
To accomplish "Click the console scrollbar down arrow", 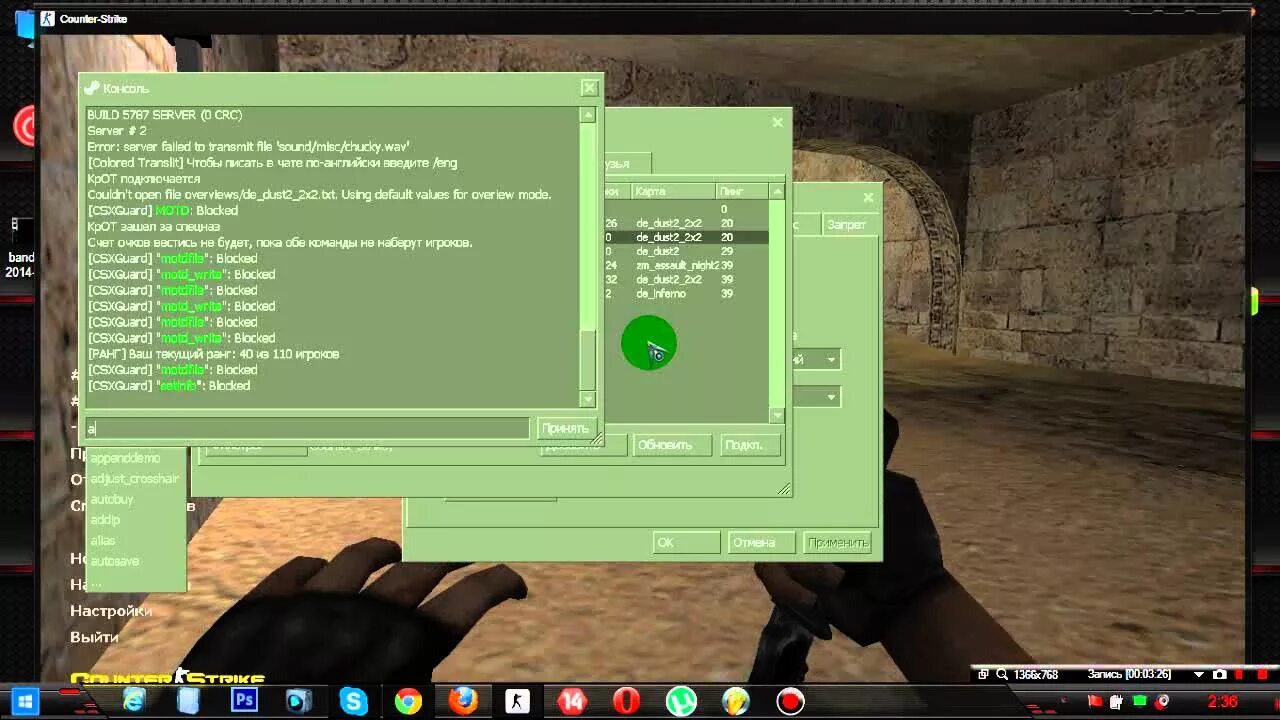I will click(x=588, y=401).
